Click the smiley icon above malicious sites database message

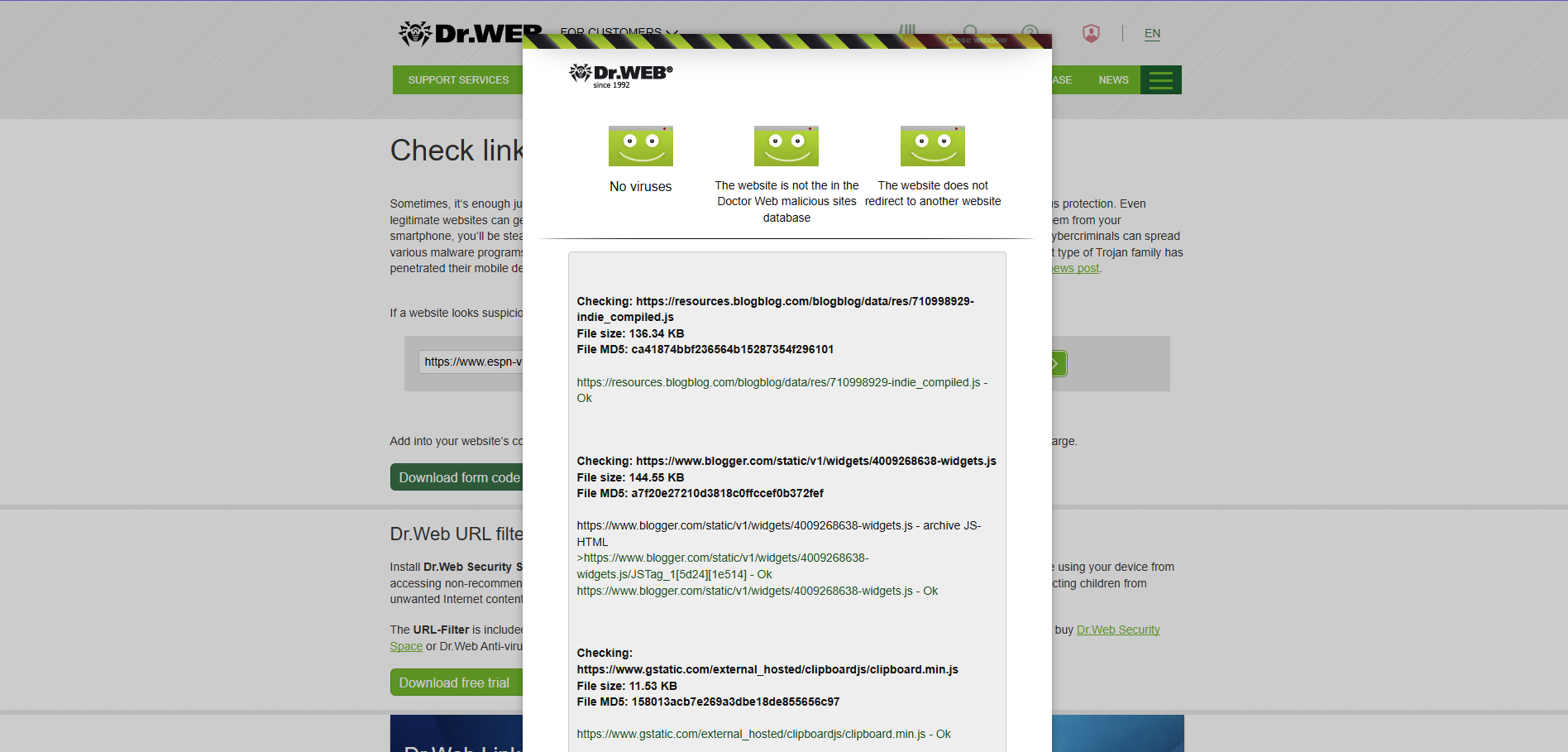[786, 146]
